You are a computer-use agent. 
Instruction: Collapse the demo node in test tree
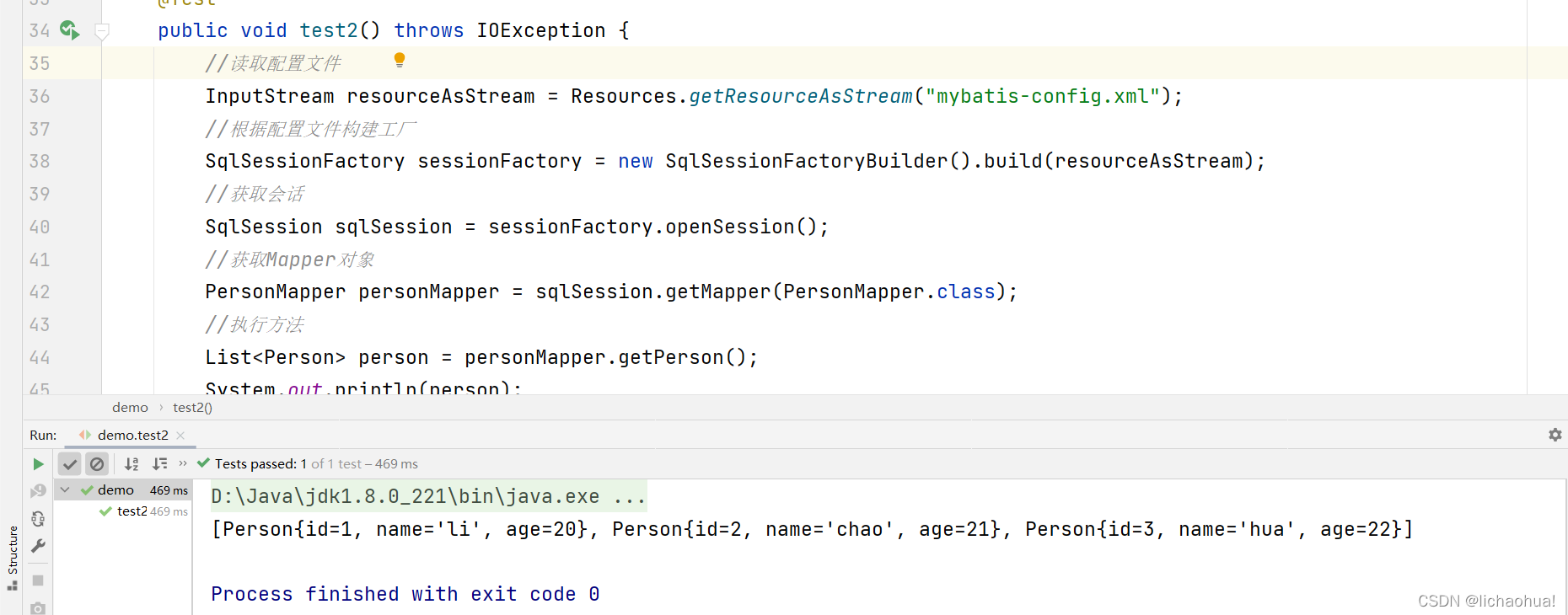pos(65,490)
